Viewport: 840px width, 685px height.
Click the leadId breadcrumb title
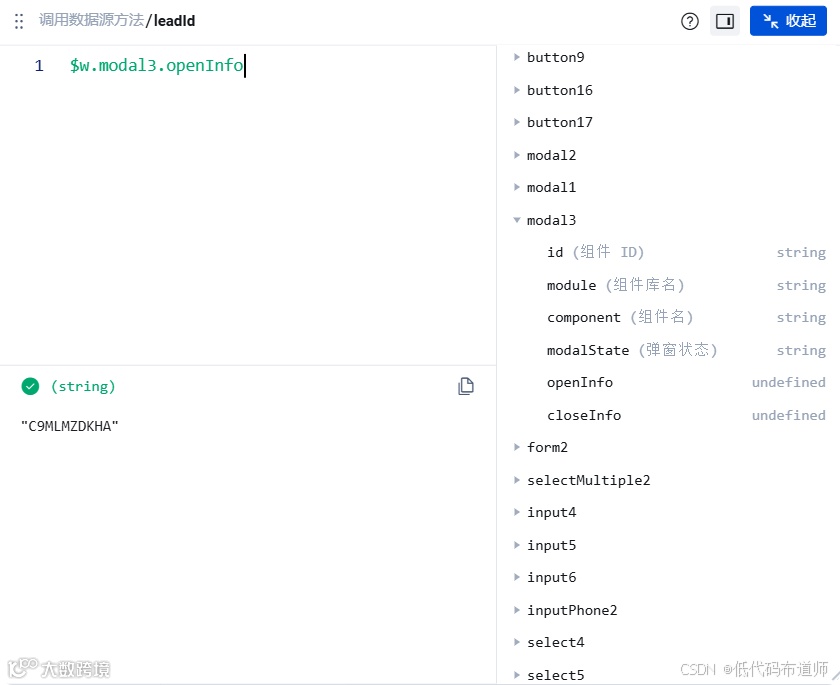(174, 20)
